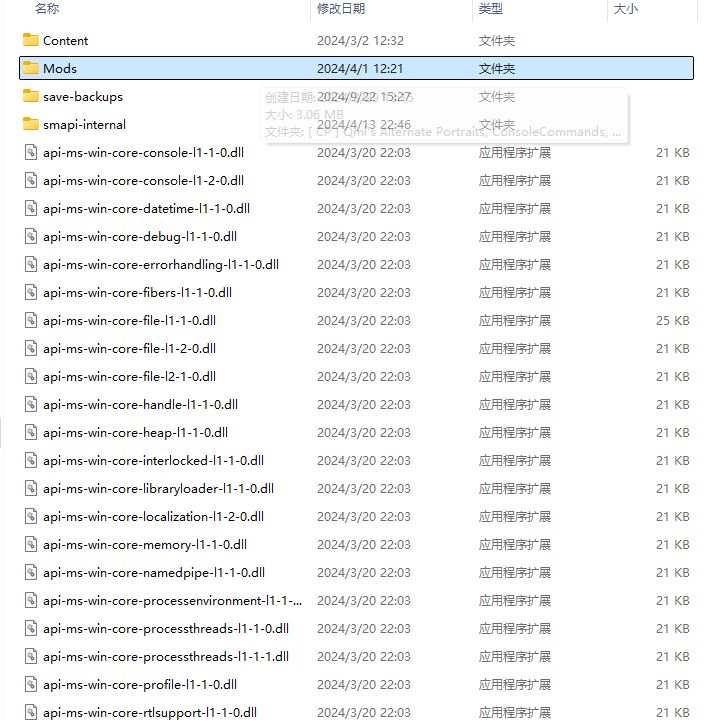The width and height of the screenshot is (713, 724).
Task: Click the api-ms-win-core-errorhandling-l1-1-0.dll file icon
Action: (31, 264)
